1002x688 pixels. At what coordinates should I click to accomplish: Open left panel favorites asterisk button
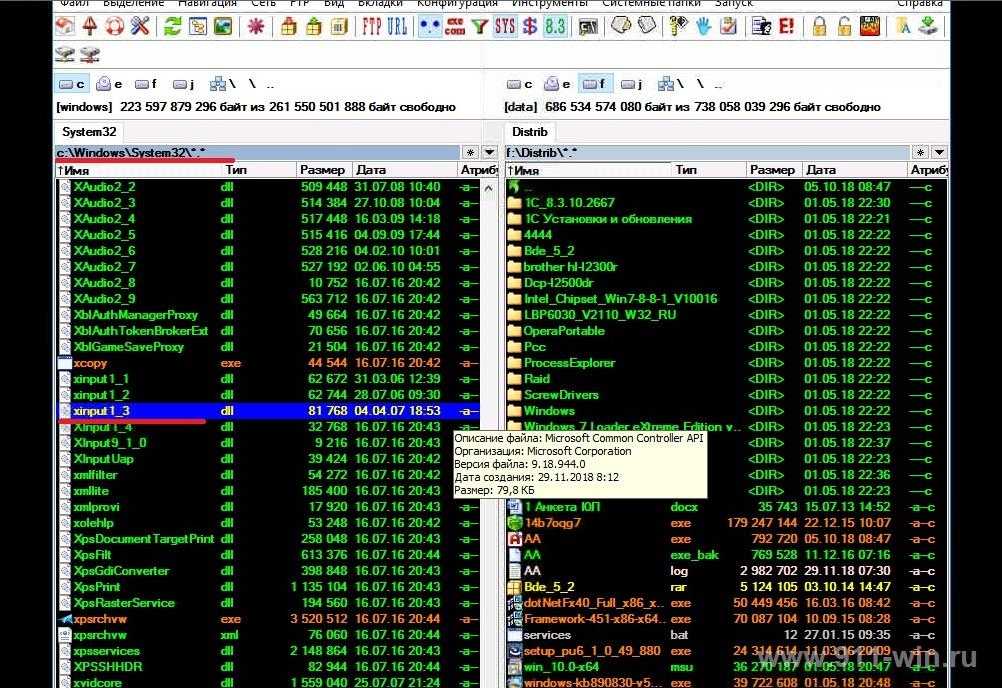tap(470, 152)
